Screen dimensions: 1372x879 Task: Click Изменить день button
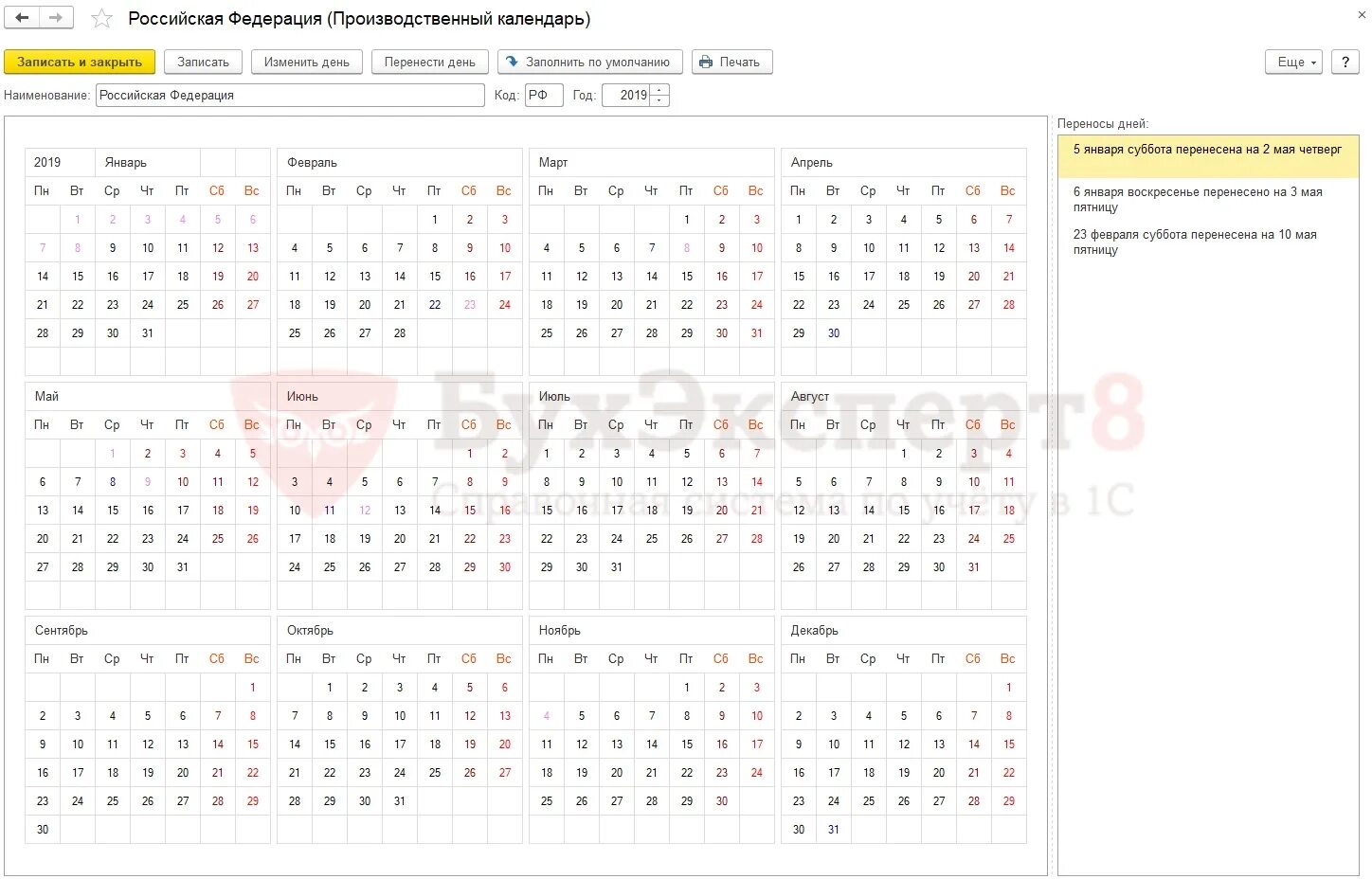point(307,62)
